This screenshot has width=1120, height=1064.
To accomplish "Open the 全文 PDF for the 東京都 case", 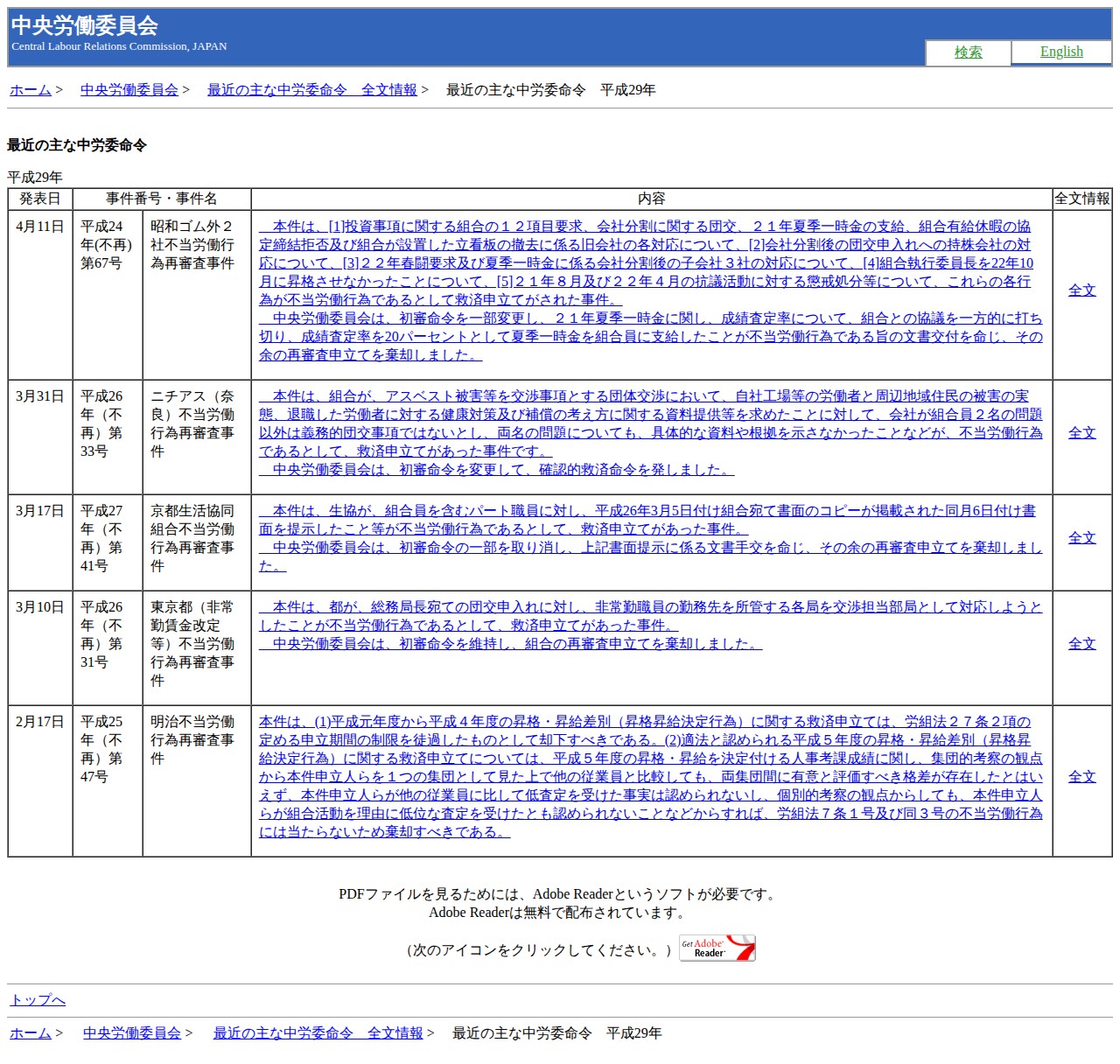I will pos(1083,643).
